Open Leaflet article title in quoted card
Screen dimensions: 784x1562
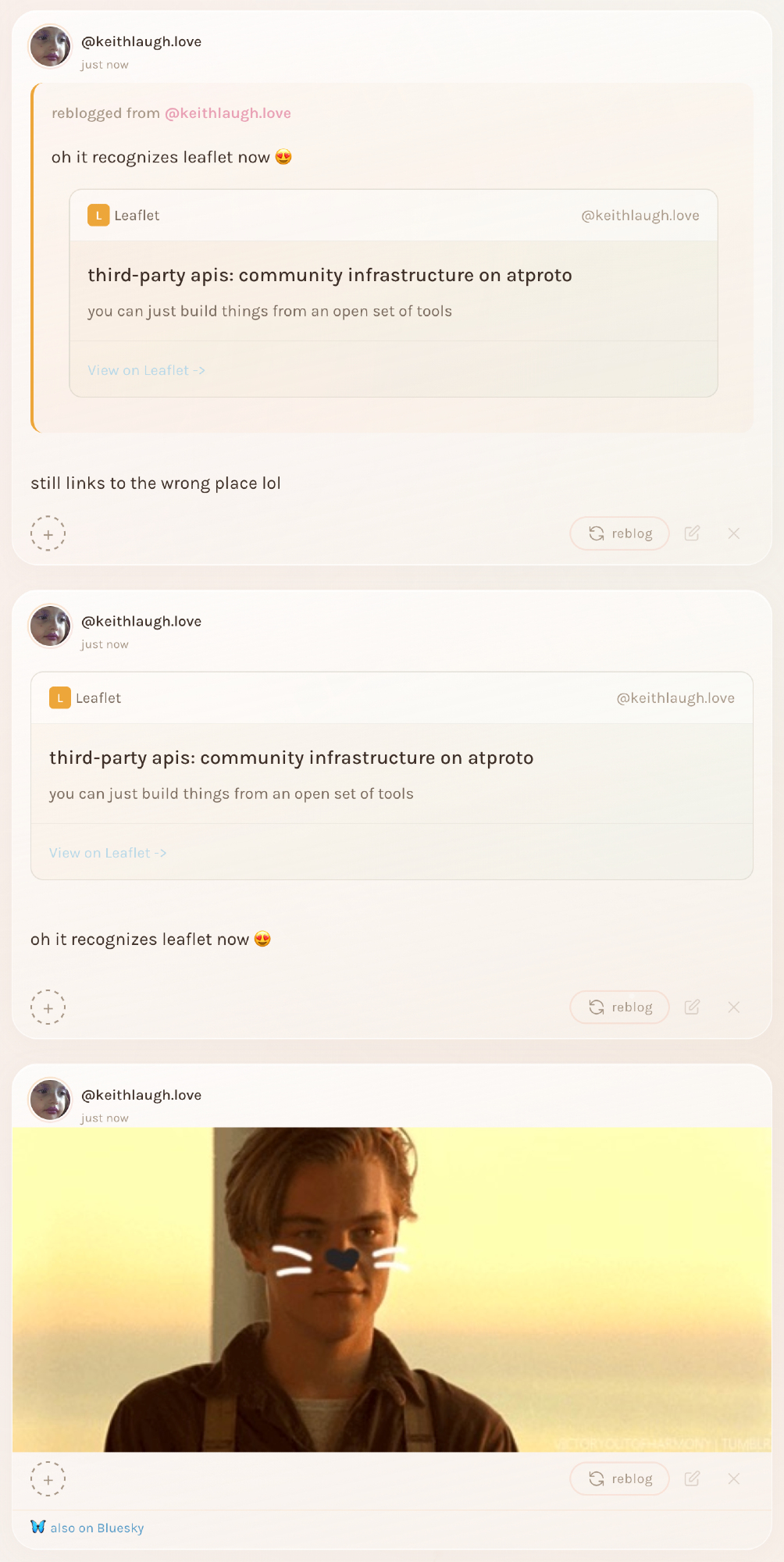(x=330, y=275)
